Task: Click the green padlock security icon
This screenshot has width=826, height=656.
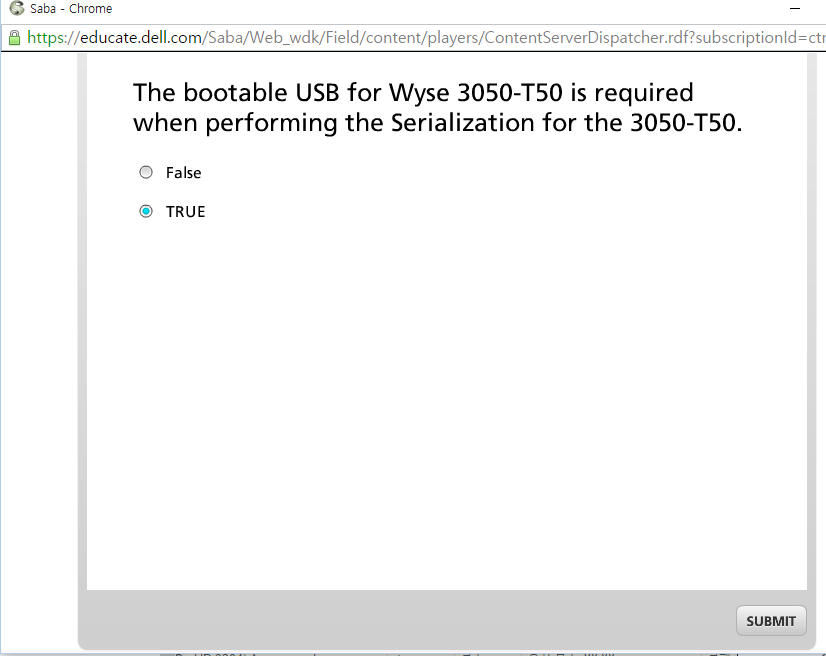Action: [14, 38]
